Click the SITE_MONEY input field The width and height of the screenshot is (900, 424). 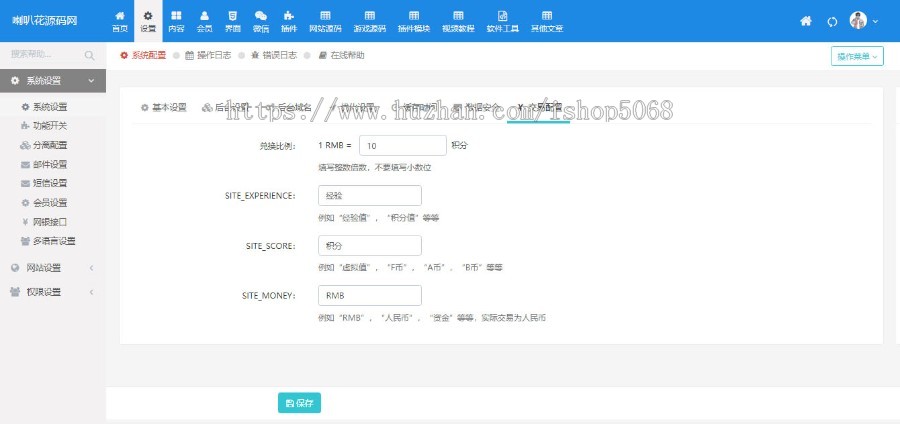tap(369, 295)
